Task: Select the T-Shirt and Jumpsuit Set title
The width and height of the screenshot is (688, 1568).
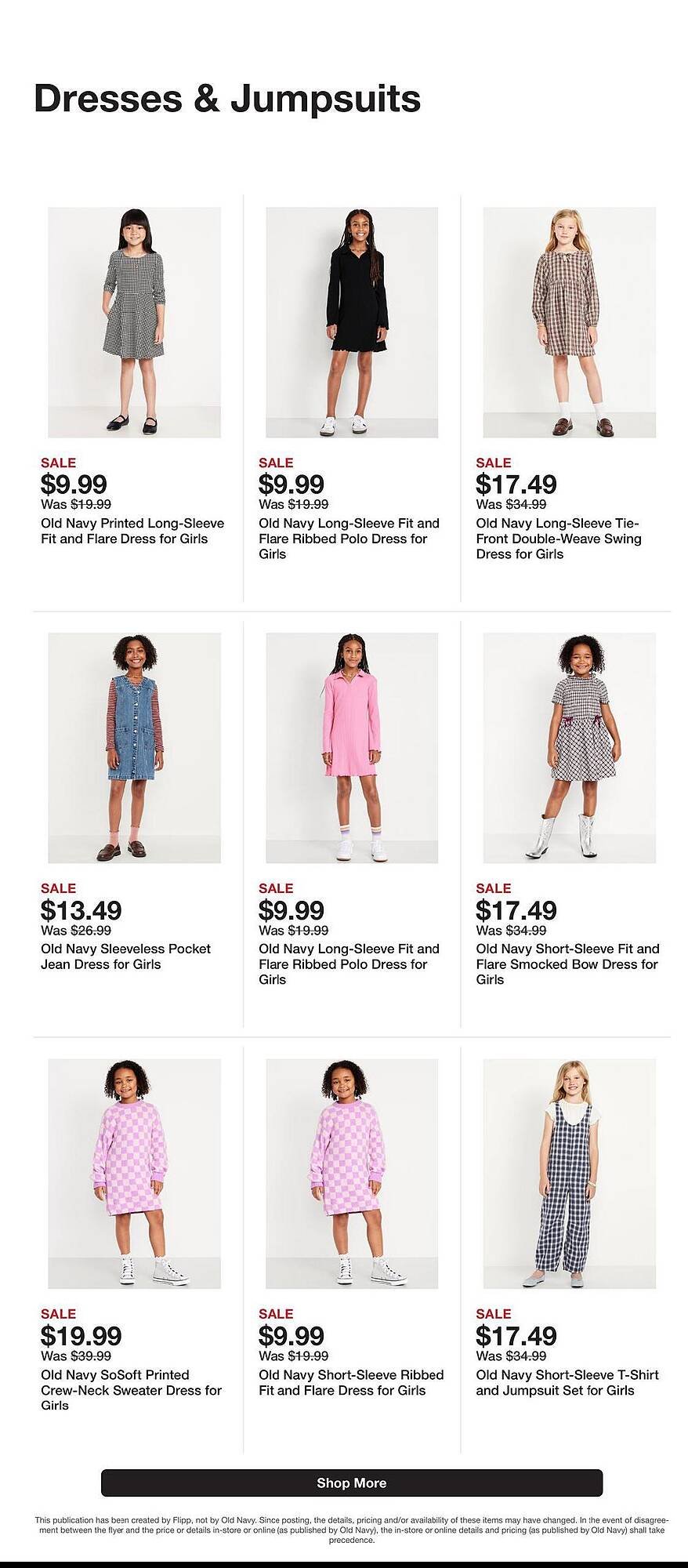Action: point(567,1382)
